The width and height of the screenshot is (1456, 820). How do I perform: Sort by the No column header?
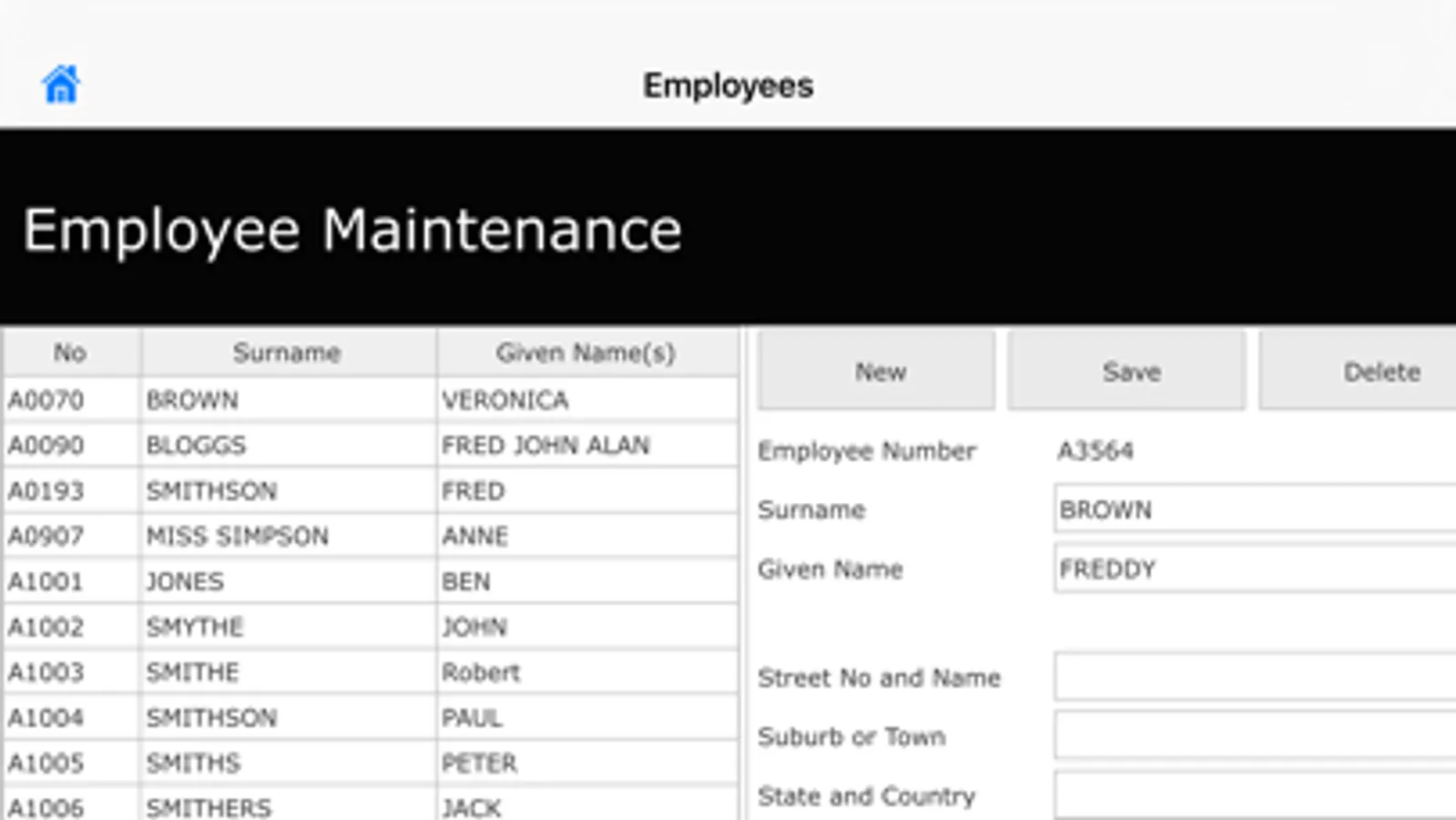(x=71, y=353)
